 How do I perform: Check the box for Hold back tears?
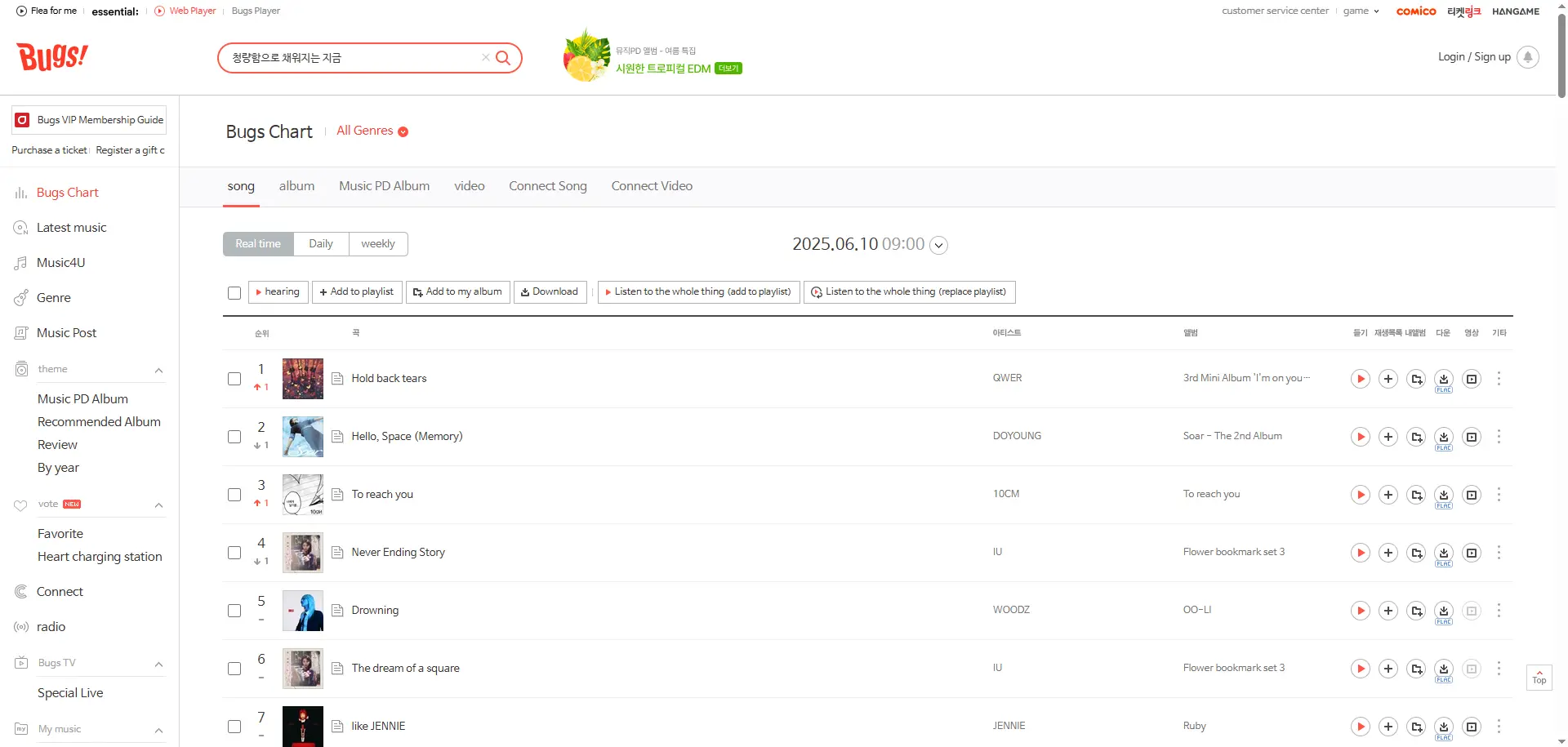pos(234,379)
